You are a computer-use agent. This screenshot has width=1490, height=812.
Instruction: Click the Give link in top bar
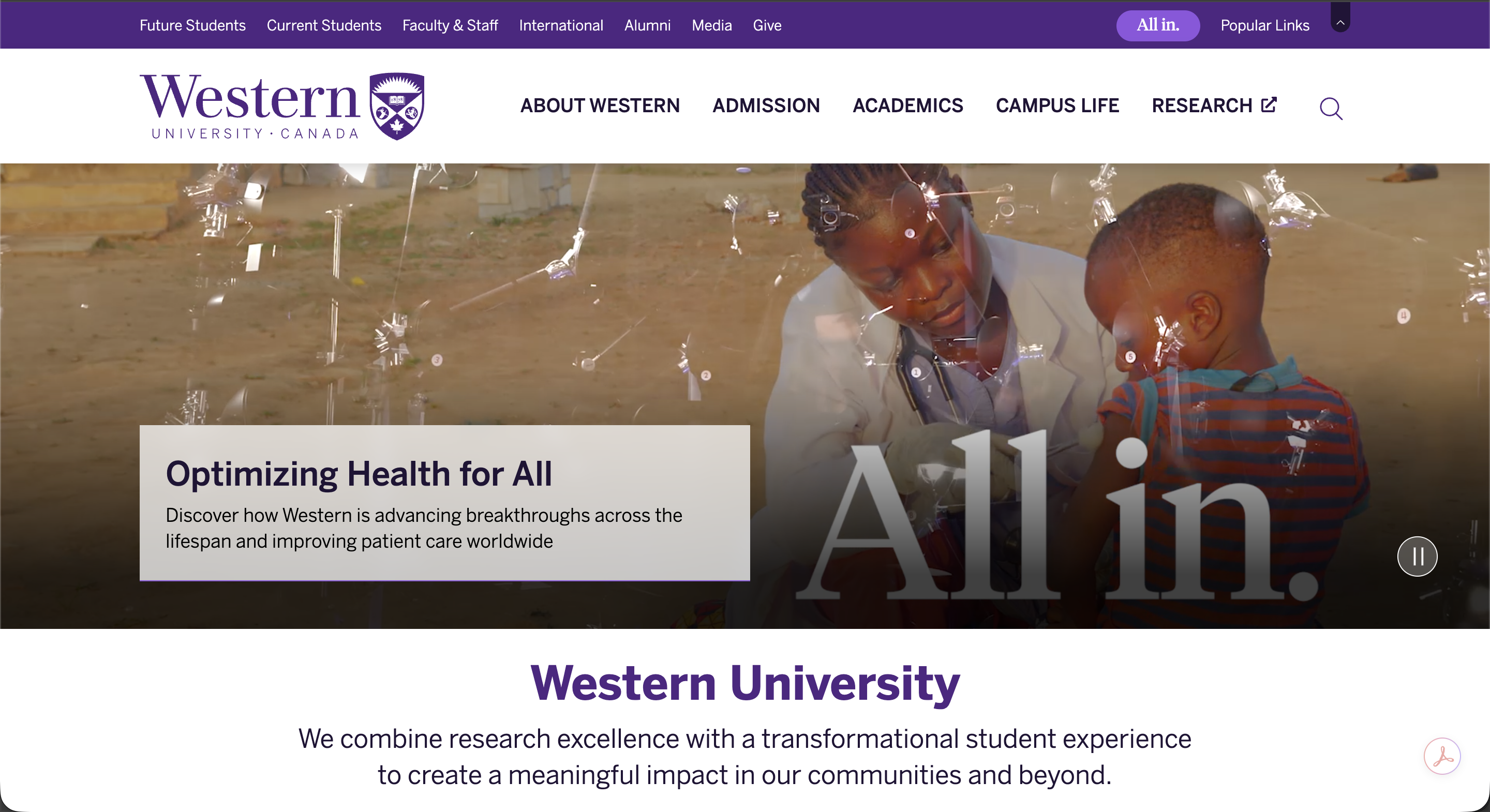[767, 25]
